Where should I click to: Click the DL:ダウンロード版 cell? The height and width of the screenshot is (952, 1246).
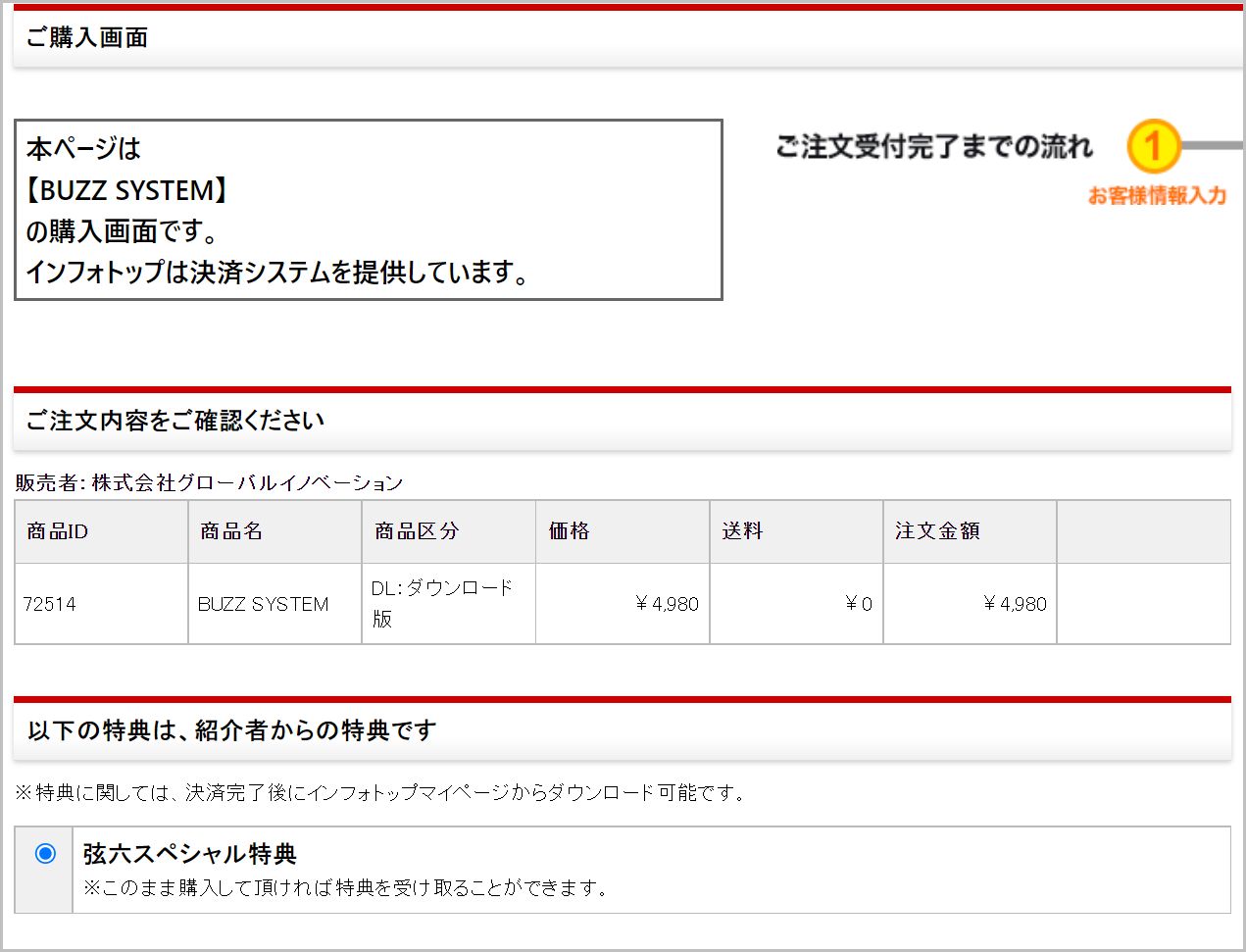(x=449, y=604)
